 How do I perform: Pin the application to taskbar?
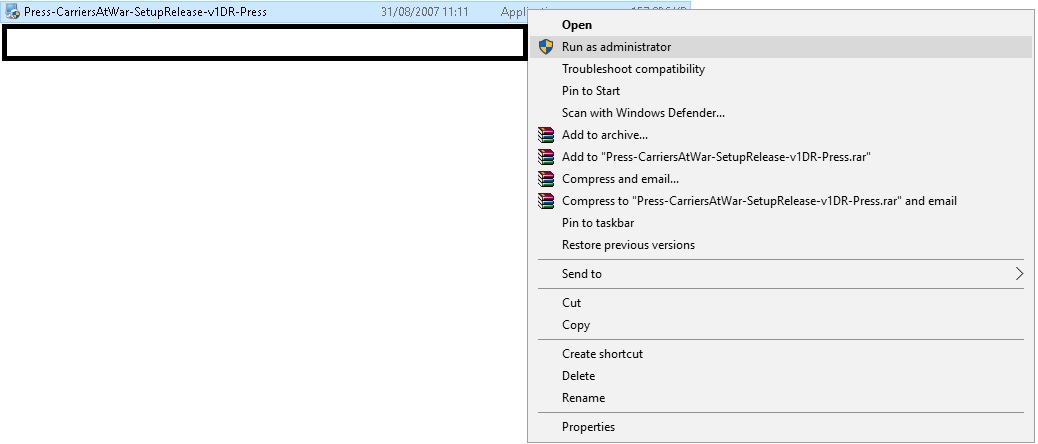click(x=598, y=223)
